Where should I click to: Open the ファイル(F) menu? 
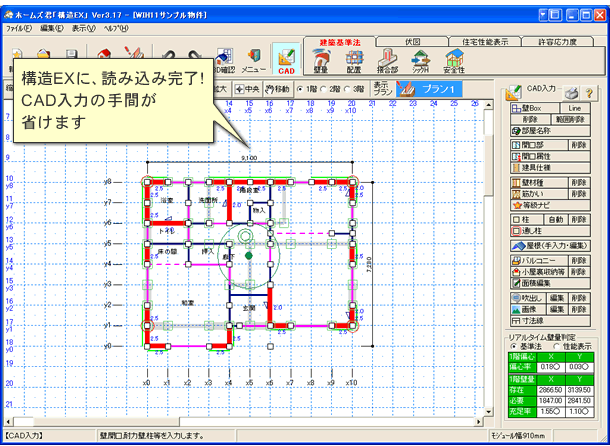(x=19, y=28)
